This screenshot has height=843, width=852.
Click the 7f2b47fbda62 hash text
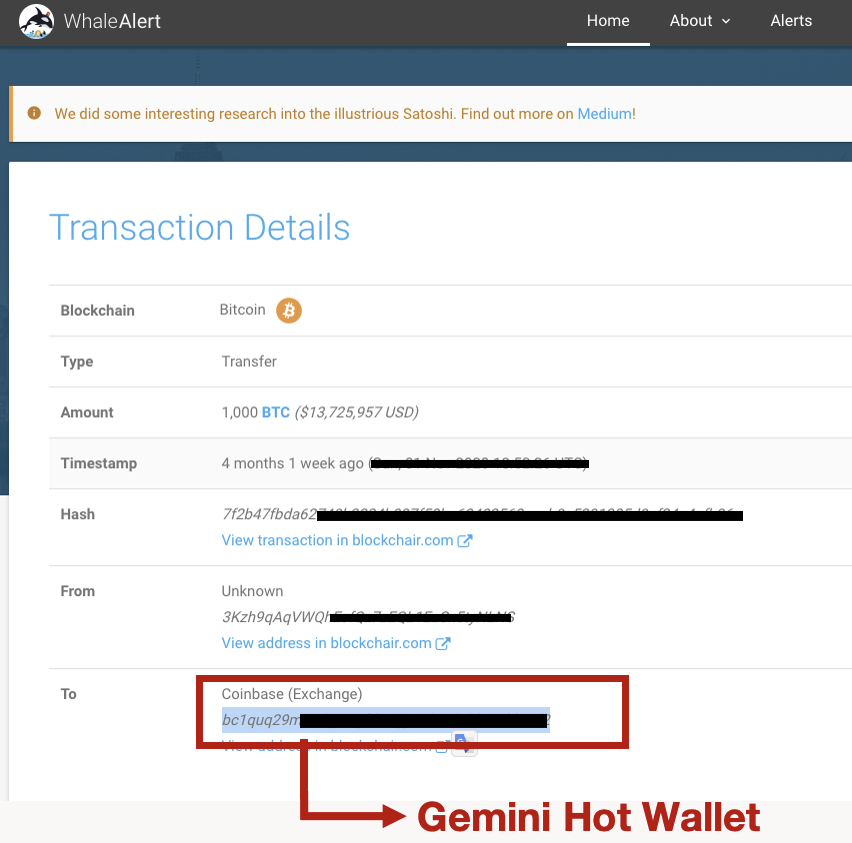point(482,514)
